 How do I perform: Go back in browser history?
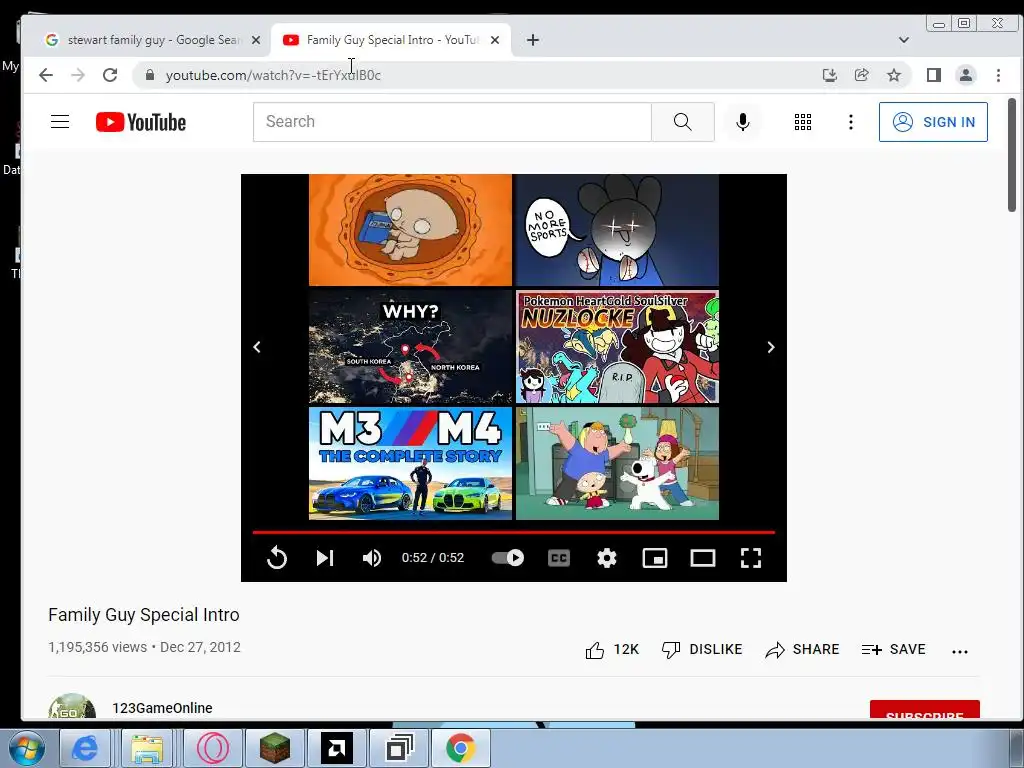46,75
